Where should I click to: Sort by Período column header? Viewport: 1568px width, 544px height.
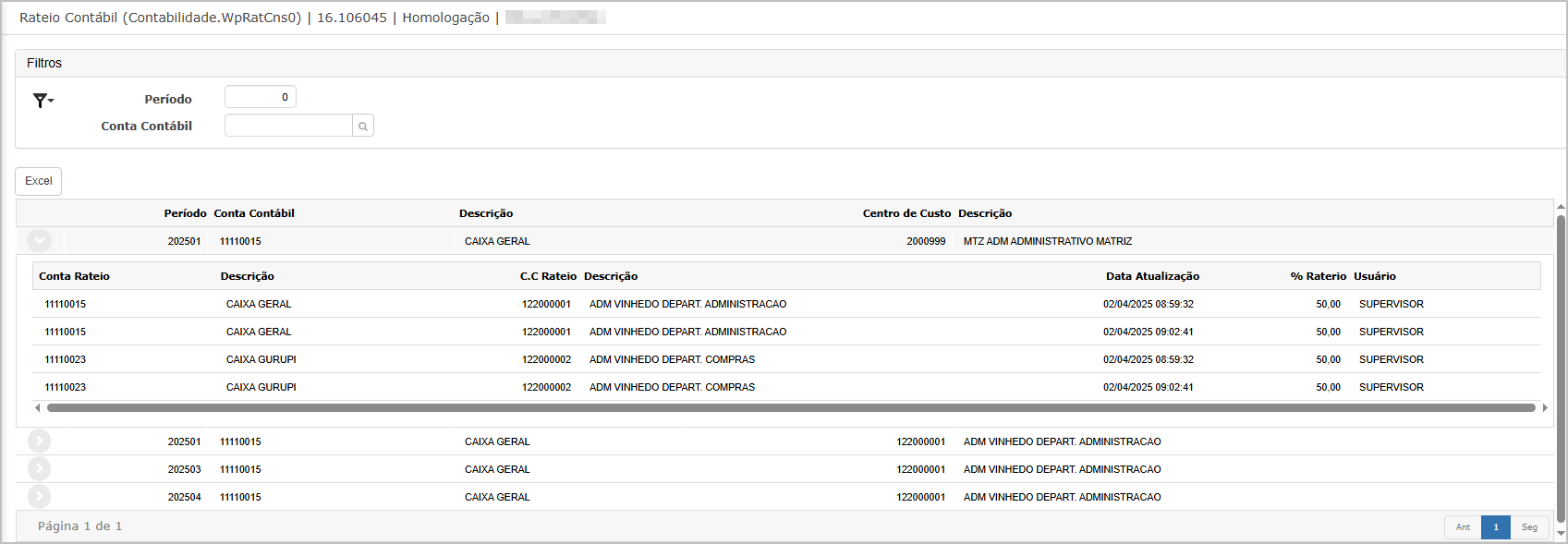185,213
